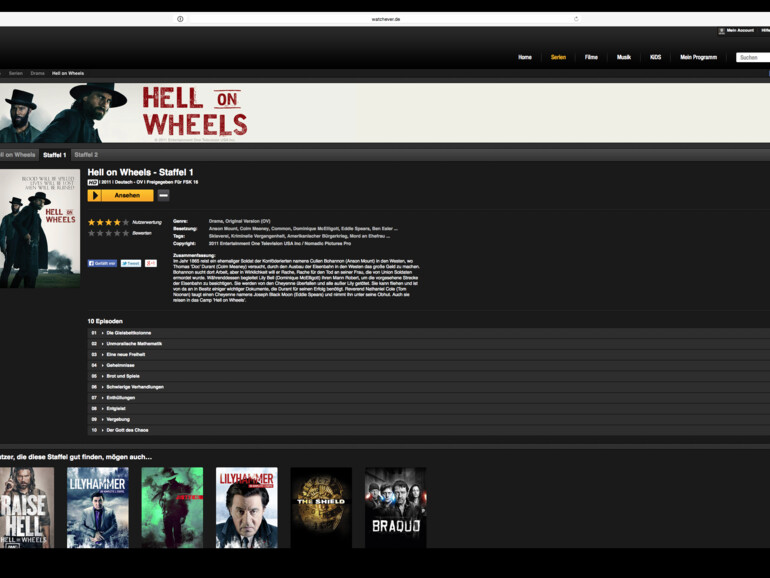770x578 pixels.
Task: Click the copyright line 2011 Entertainment One
Action: (x=280, y=244)
